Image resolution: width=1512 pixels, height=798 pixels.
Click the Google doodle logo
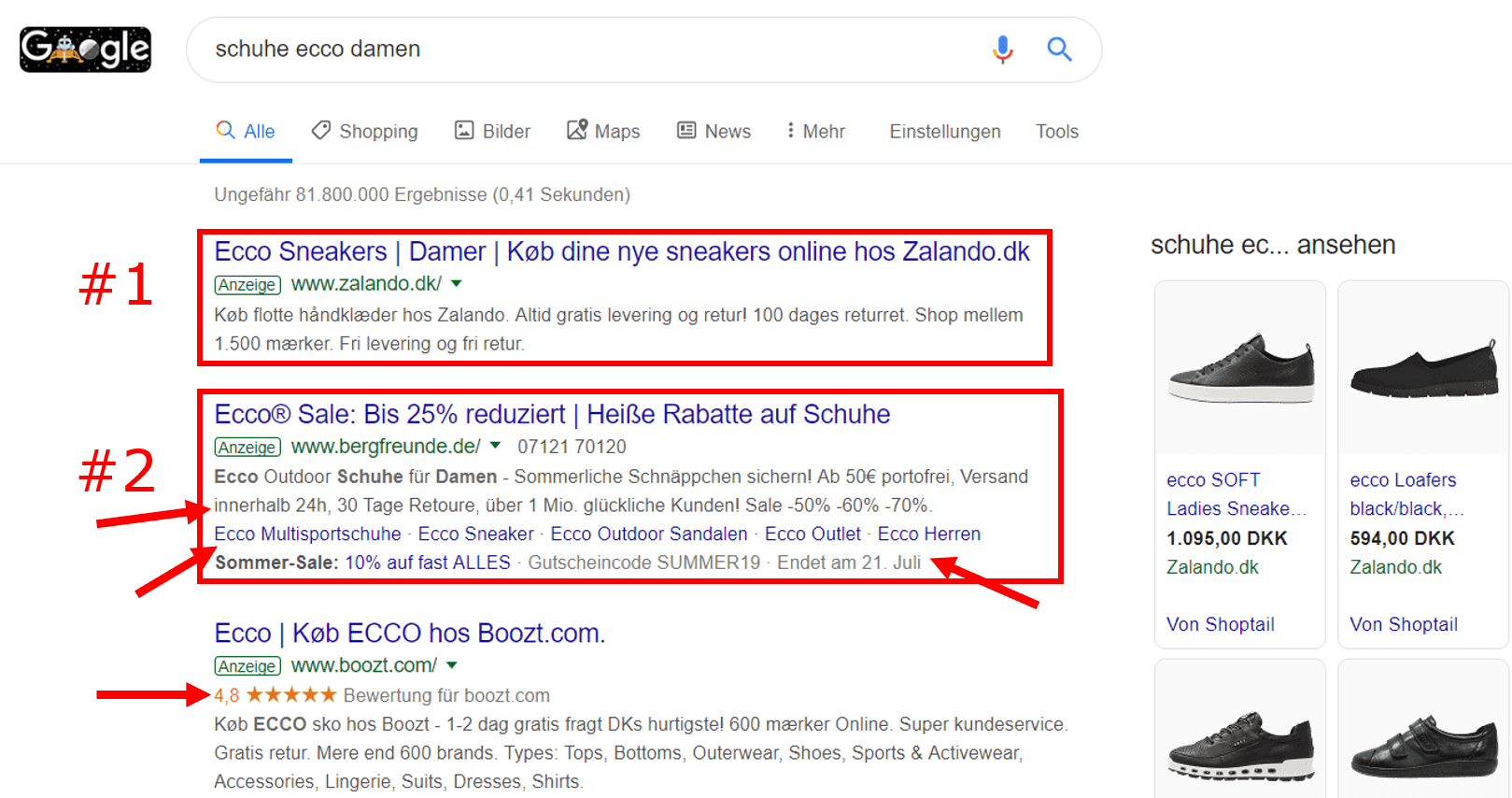click(x=85, y=50)
